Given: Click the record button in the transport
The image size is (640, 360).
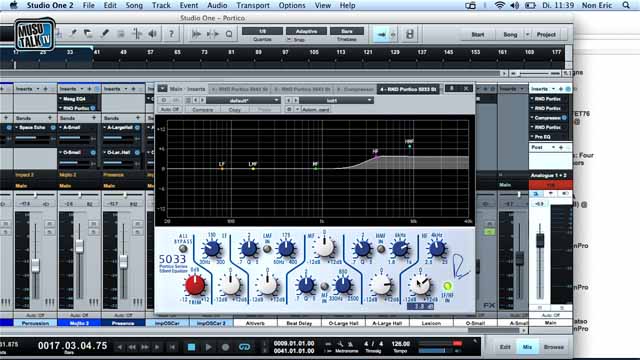Looking at the screenshot, I should point(225,347).
